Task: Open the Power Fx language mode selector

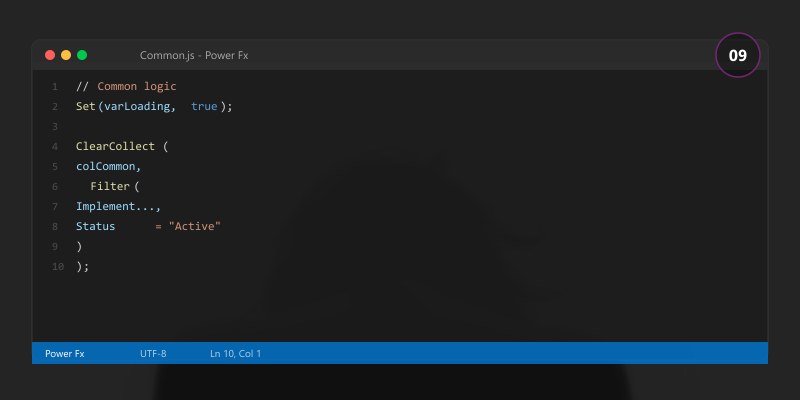Action: (65, 353)
